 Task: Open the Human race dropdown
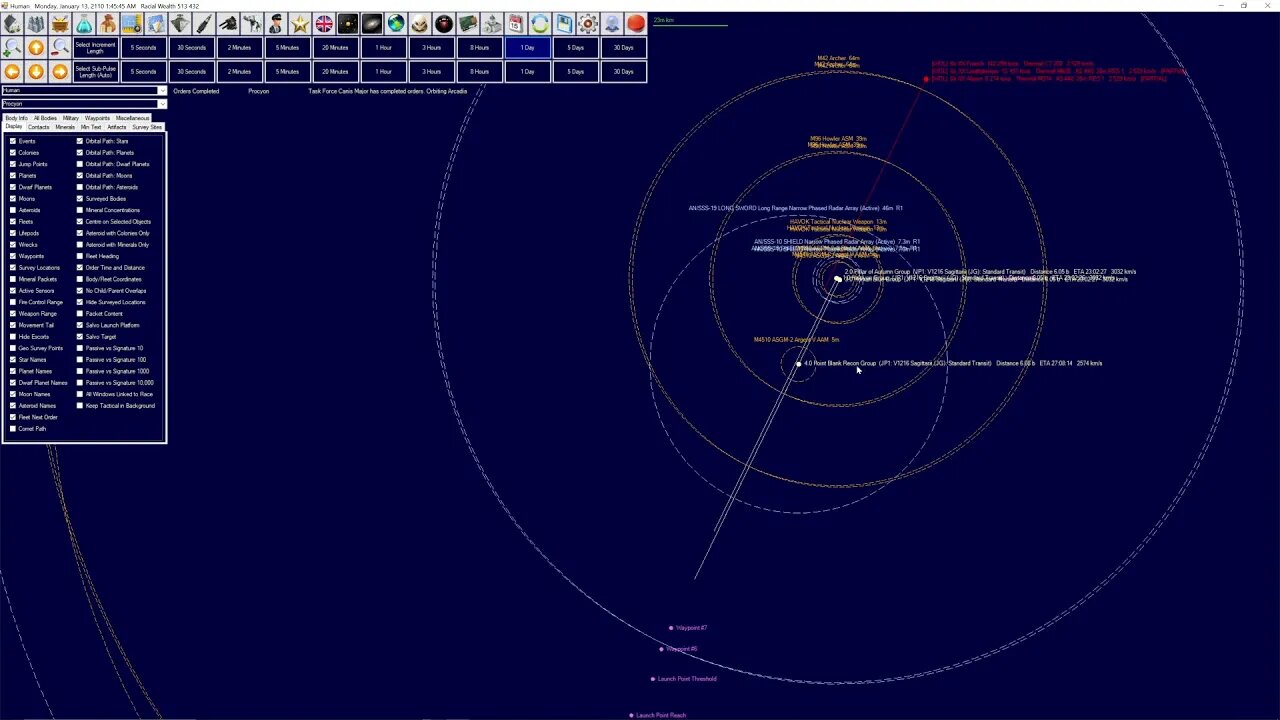point(84,91)
